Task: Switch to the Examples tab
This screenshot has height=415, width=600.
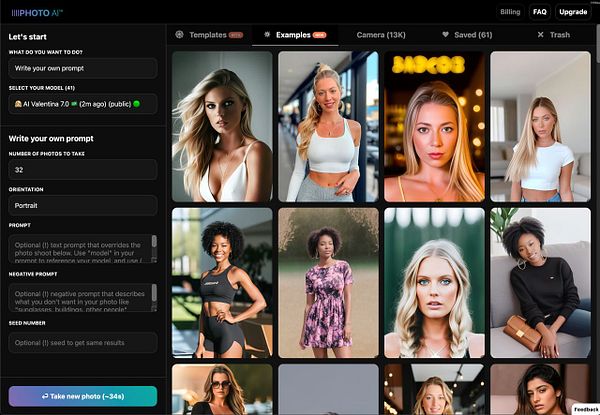Action: coord(295,35)
